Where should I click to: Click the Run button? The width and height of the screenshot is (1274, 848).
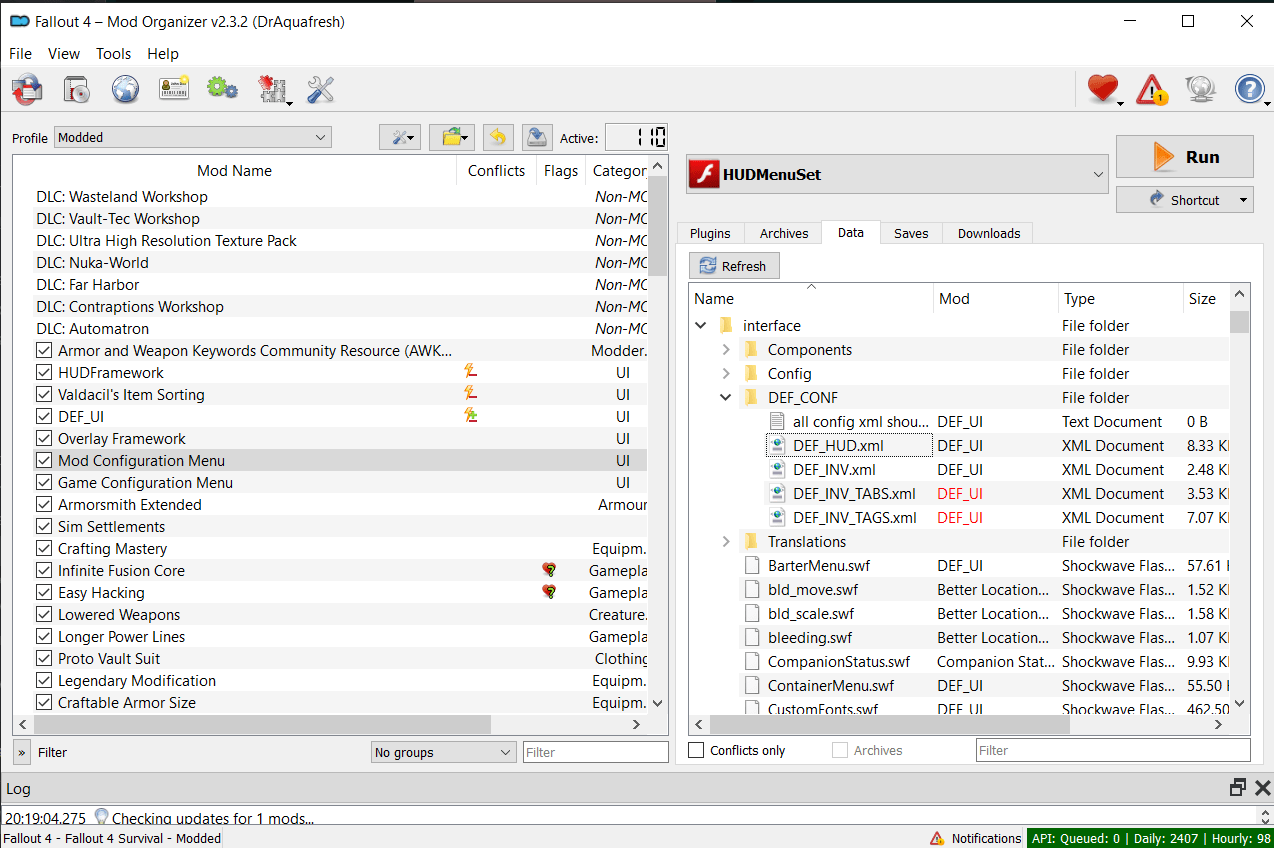click(1184, 157)
